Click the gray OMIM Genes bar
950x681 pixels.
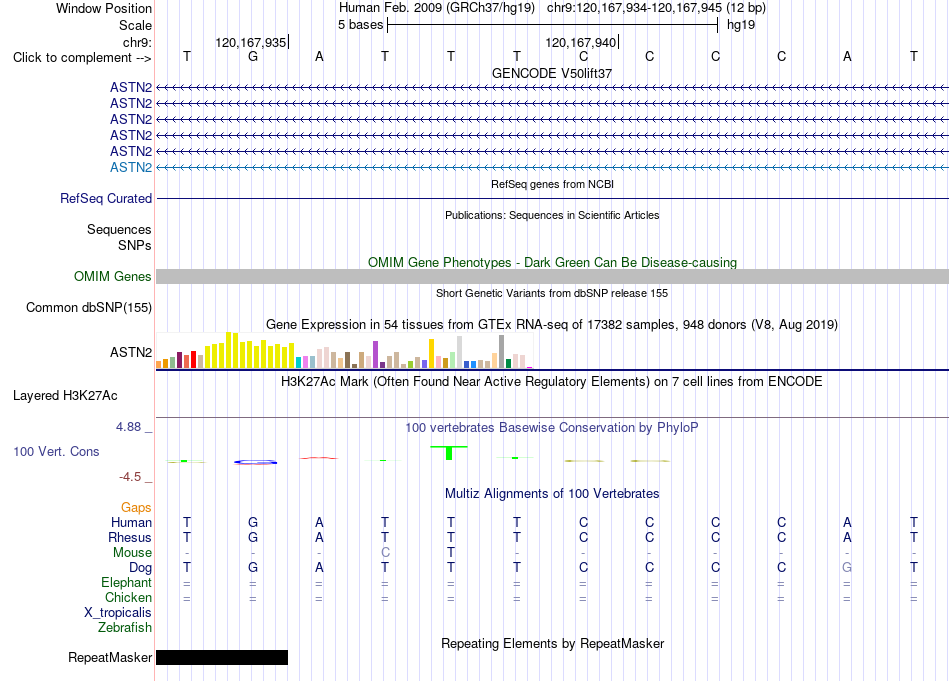[x=552, y=276]
